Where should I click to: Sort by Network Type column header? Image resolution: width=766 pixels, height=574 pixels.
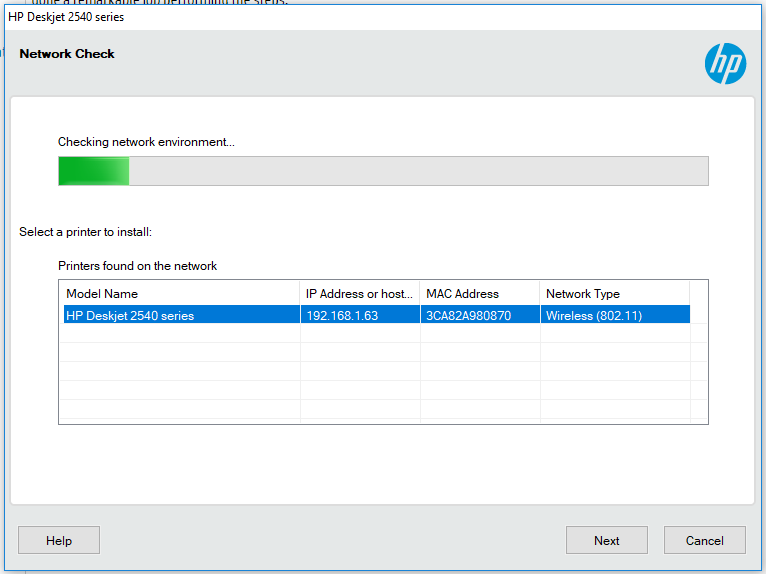point(615,294)
